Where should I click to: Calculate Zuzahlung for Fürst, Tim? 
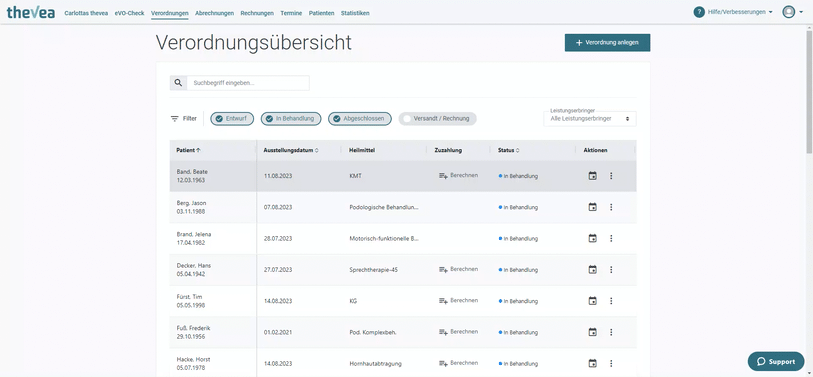point(458,301)
